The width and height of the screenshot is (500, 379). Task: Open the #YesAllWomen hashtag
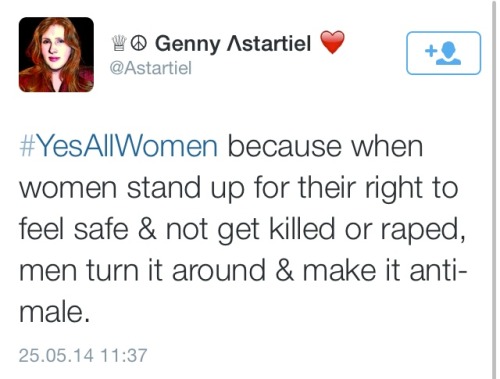pos(119,146)
